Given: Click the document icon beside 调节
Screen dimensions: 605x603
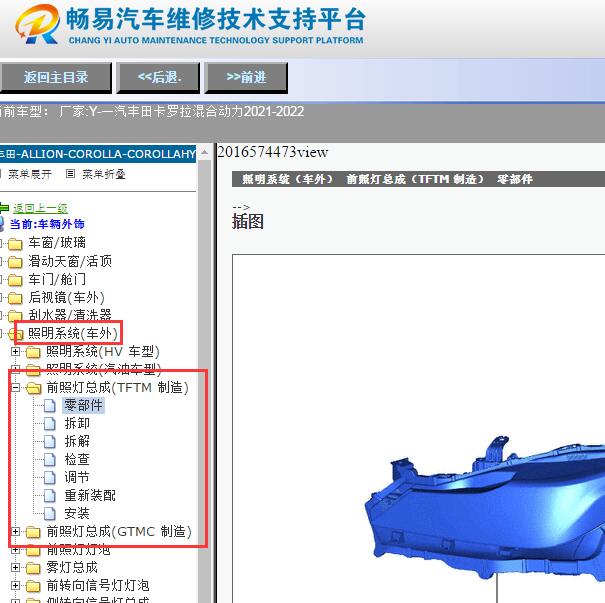Looking at the screenshot, I should 50,478.
